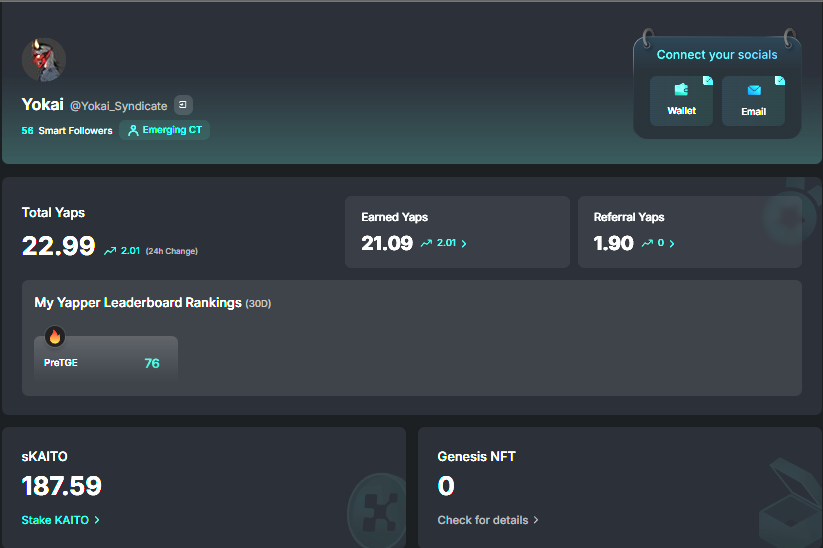This screenshot has height=548, width=823.
Task: Click the sKAITO balance 187.59
Action: pyautogui.click(x=61, y=486)
